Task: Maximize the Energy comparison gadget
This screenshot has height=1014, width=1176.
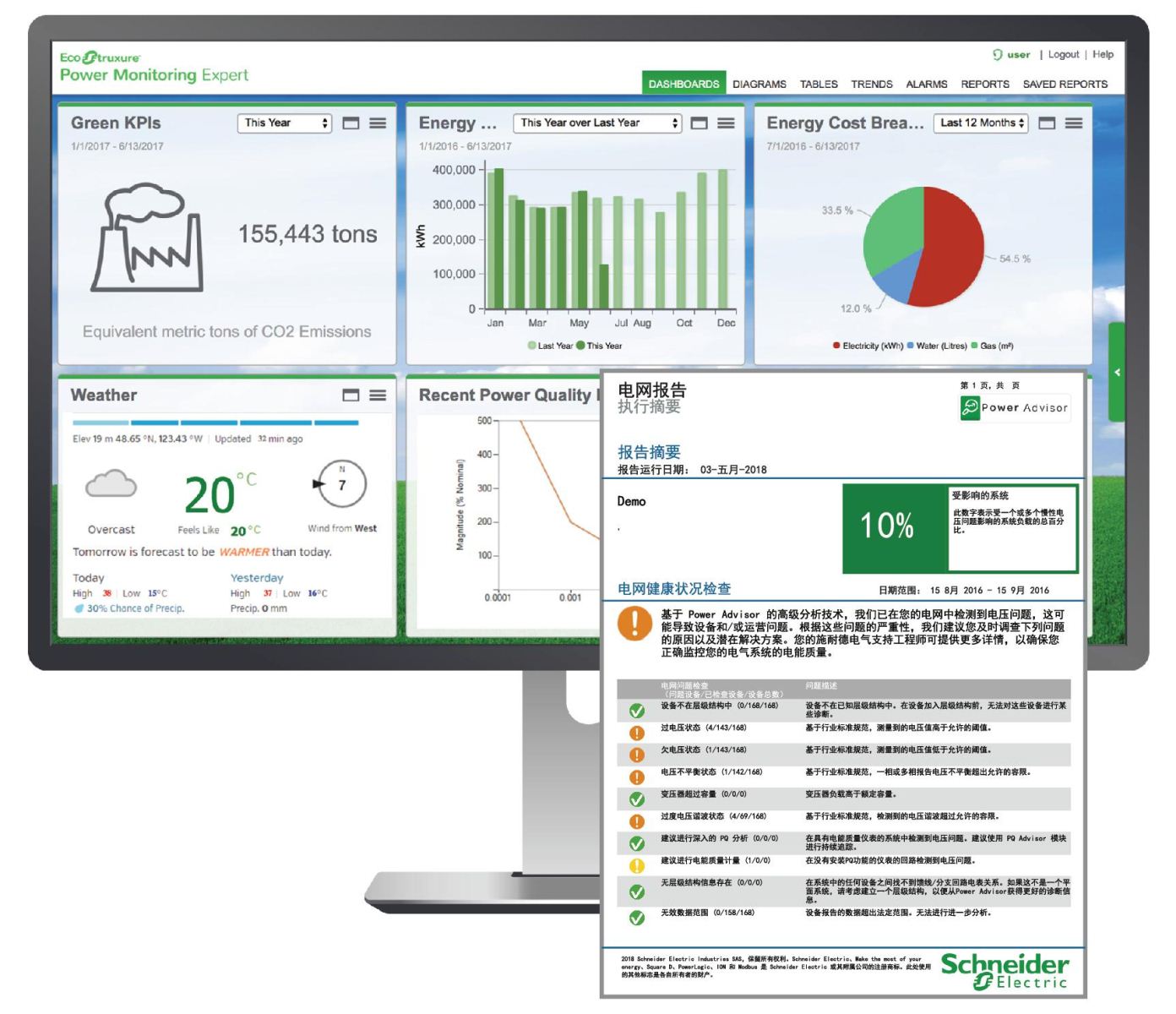Action: [699, 123]
